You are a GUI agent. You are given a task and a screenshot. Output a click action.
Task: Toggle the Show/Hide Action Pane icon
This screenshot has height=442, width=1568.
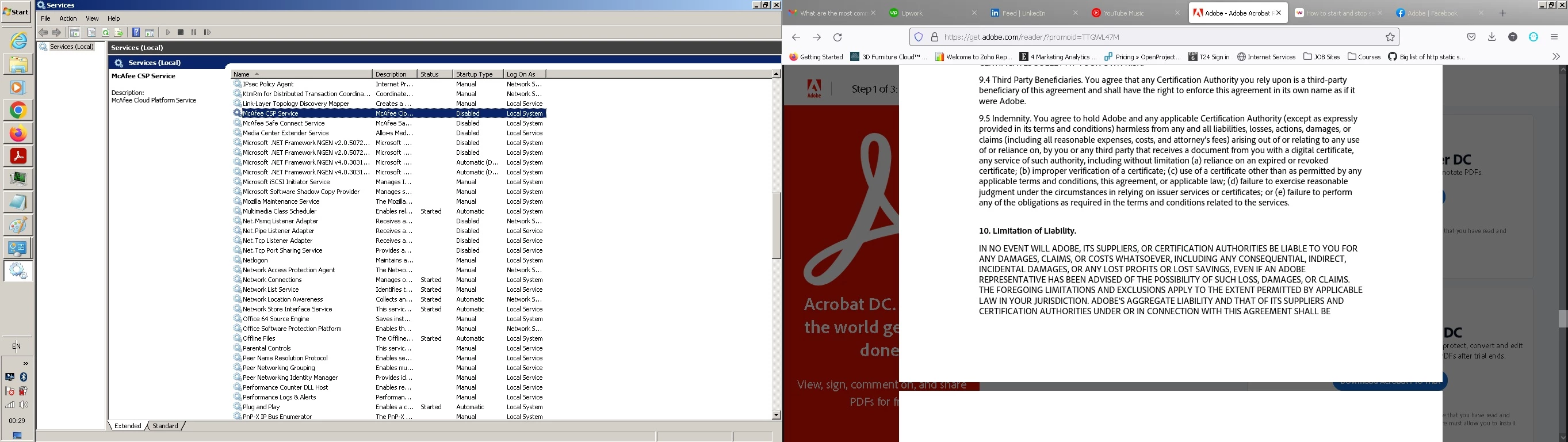click(x=150, y=33)
